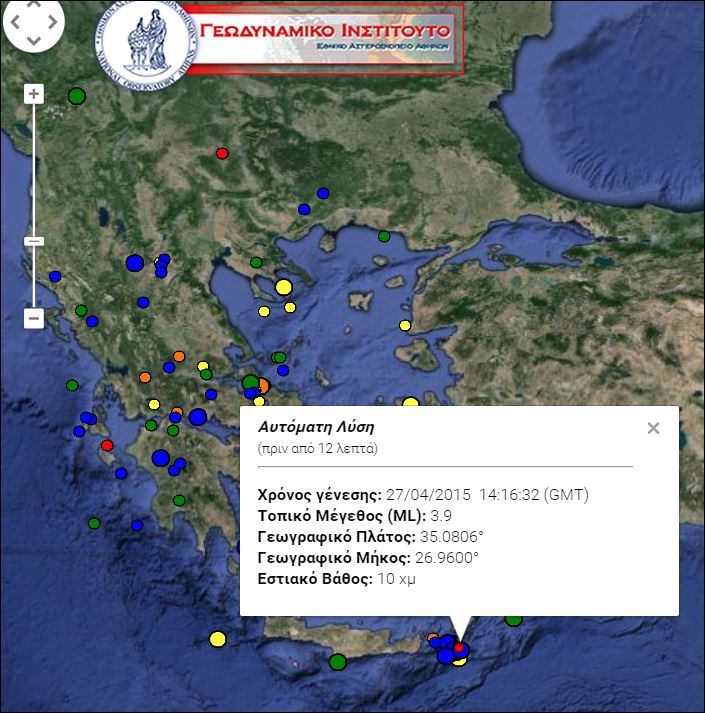Select the large green marker beside the zoom-in button
This screenshot has width=705, height=713.
77,96
